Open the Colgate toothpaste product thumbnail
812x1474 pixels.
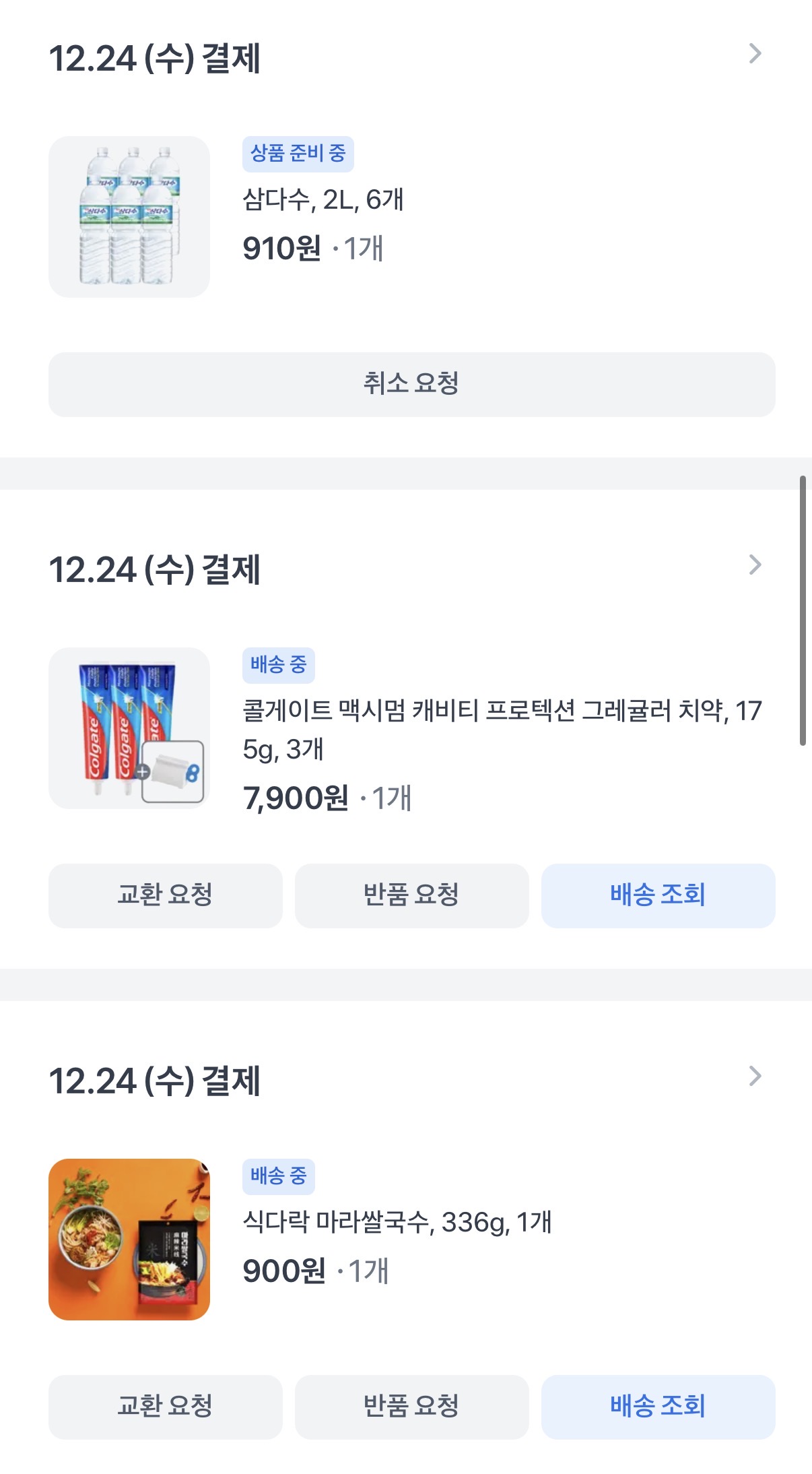(x=129, y=728)
